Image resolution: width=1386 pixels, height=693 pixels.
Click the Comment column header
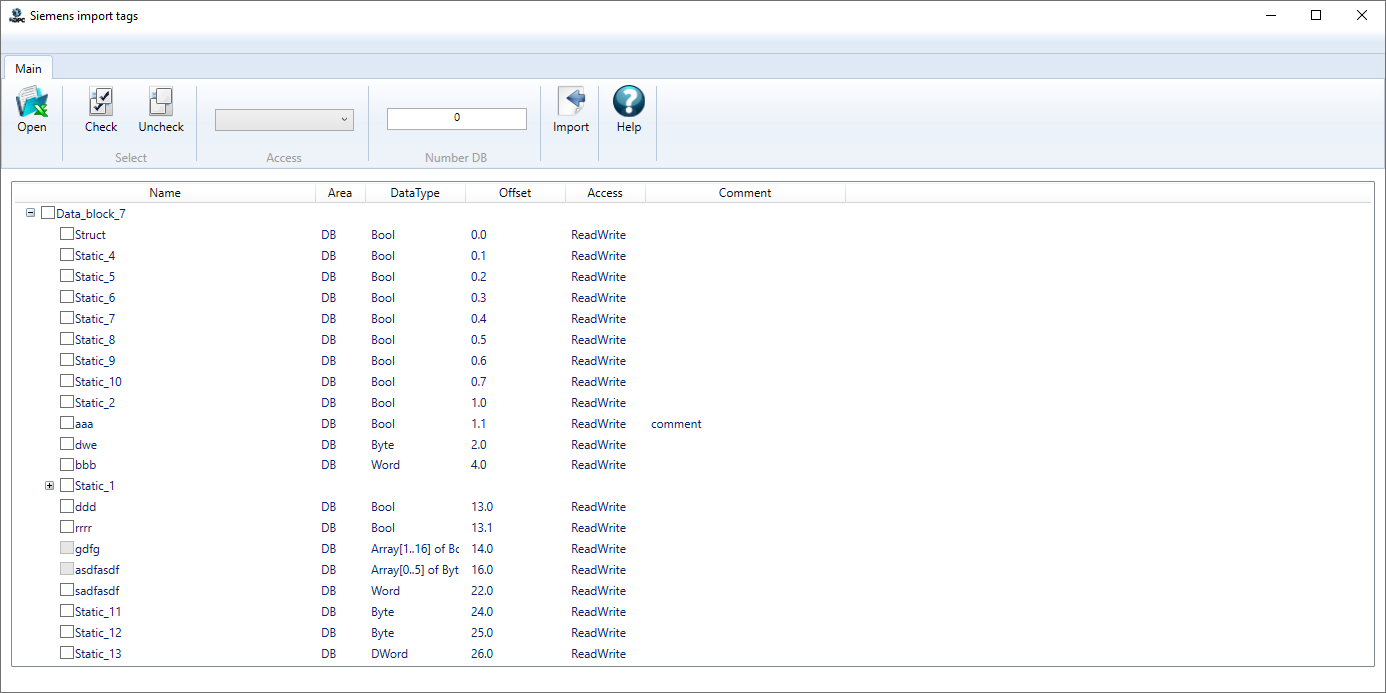745,193
